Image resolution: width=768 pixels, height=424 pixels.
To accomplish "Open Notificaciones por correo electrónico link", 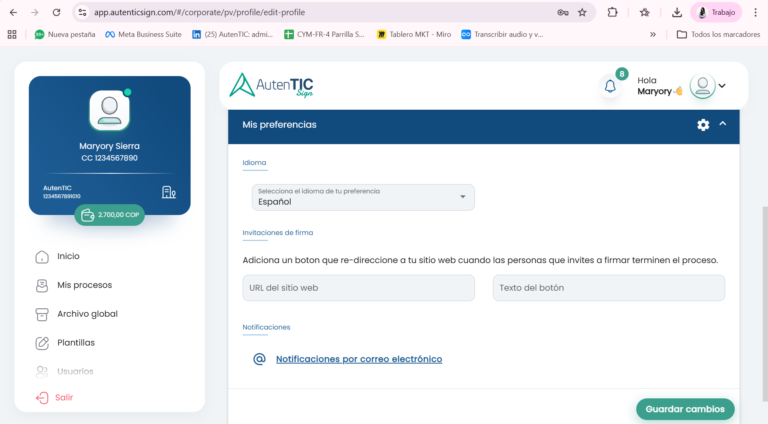I will point(358,359).
